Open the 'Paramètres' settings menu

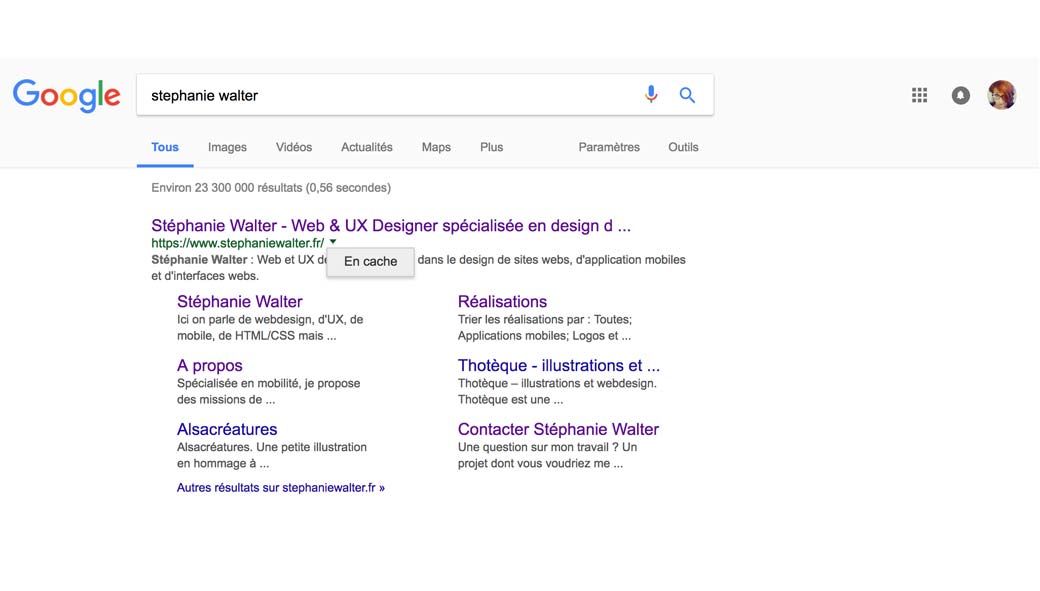click(x=608, y=147)
